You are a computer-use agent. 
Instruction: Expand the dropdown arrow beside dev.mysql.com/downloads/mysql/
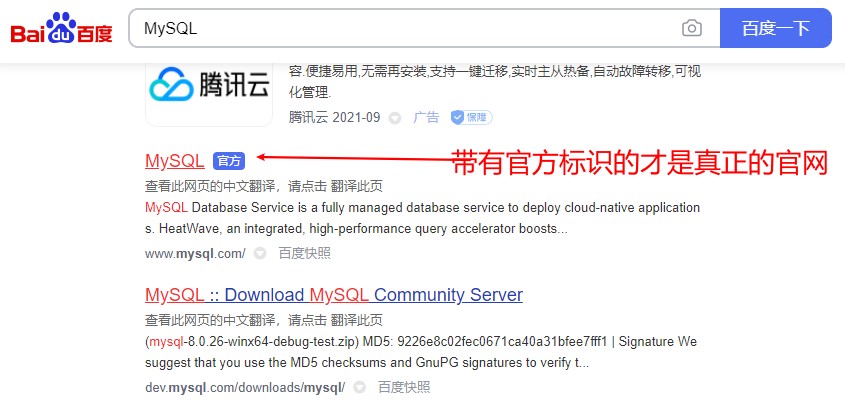coord(359,387)
